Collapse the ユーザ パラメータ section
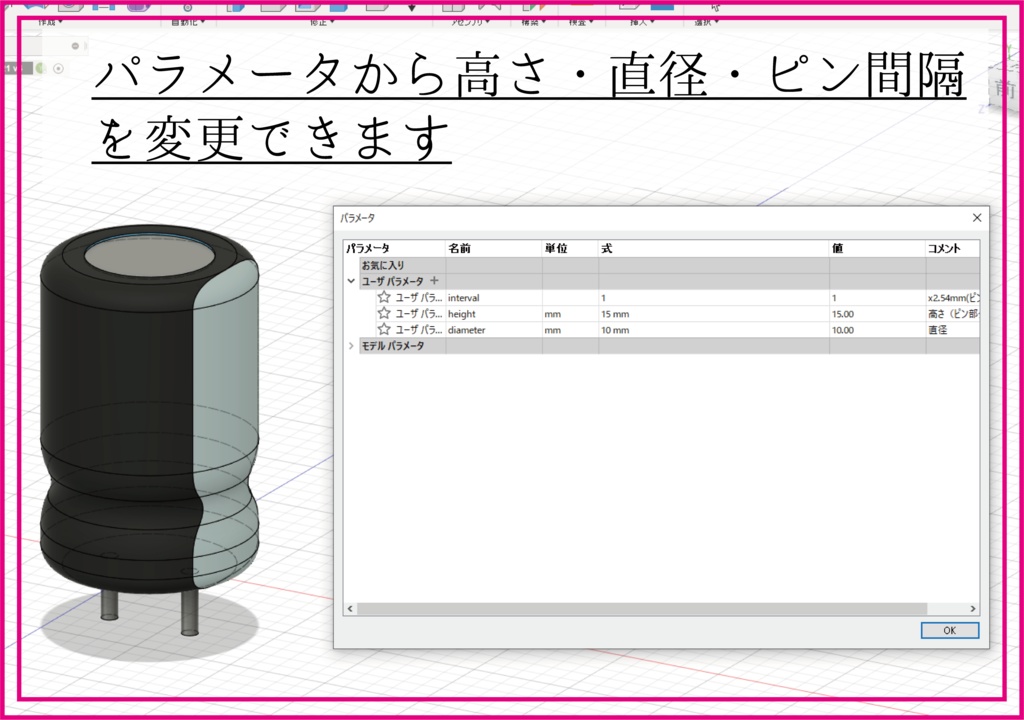 tap(349, 280)
